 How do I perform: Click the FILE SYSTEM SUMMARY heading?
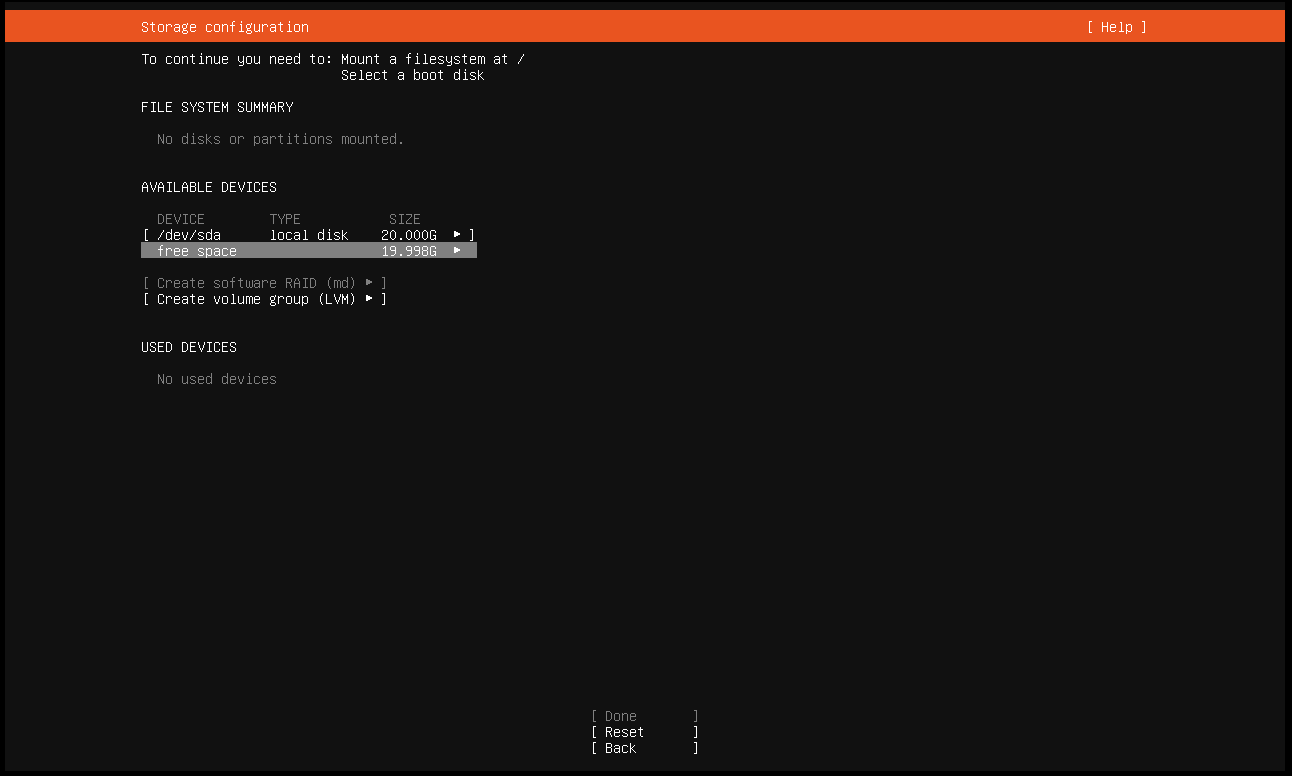[x=217, y=107]
